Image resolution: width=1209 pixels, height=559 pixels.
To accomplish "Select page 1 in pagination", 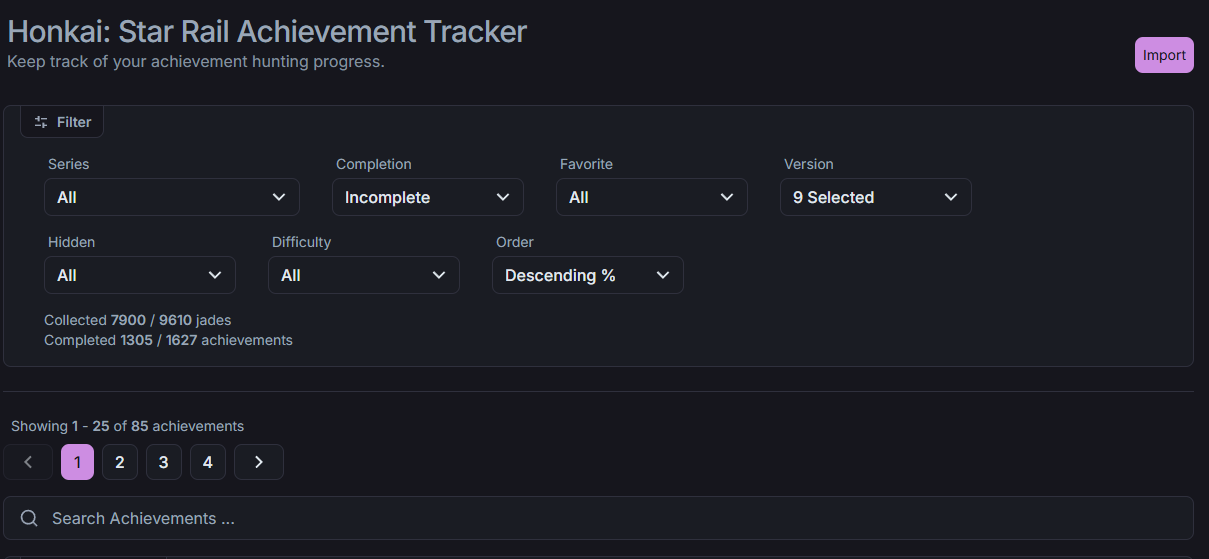I will click(x=77, y=462).
